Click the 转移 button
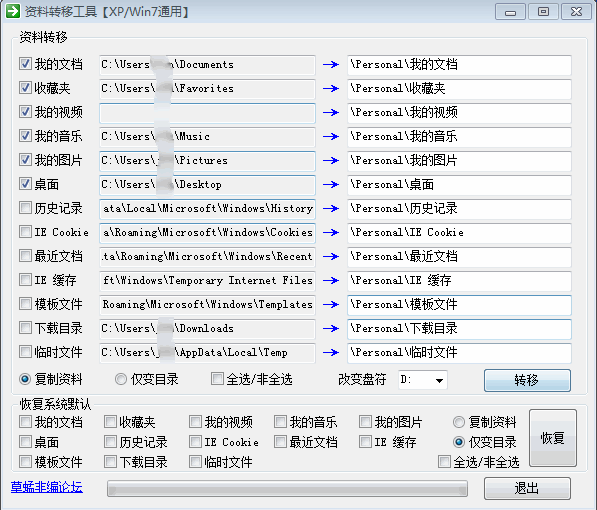Image resolution: width=597 pixels, height=510 pixels. click(527, 380)
